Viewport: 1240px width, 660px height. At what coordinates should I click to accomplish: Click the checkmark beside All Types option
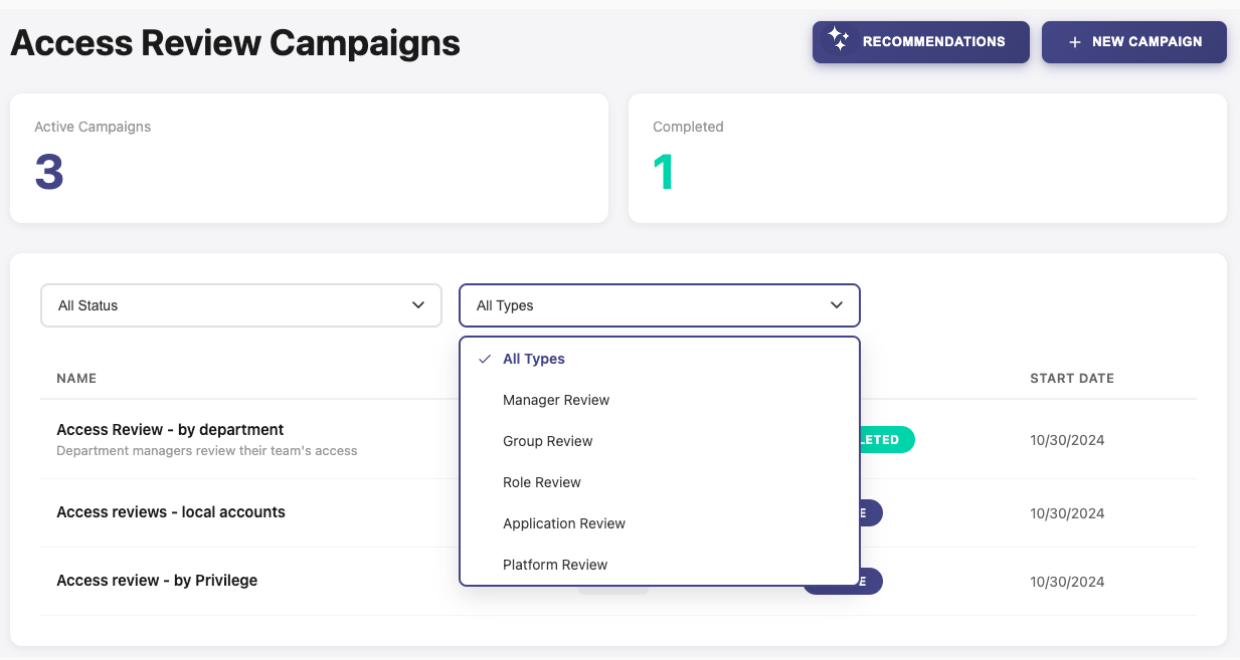tap(484, 359)
